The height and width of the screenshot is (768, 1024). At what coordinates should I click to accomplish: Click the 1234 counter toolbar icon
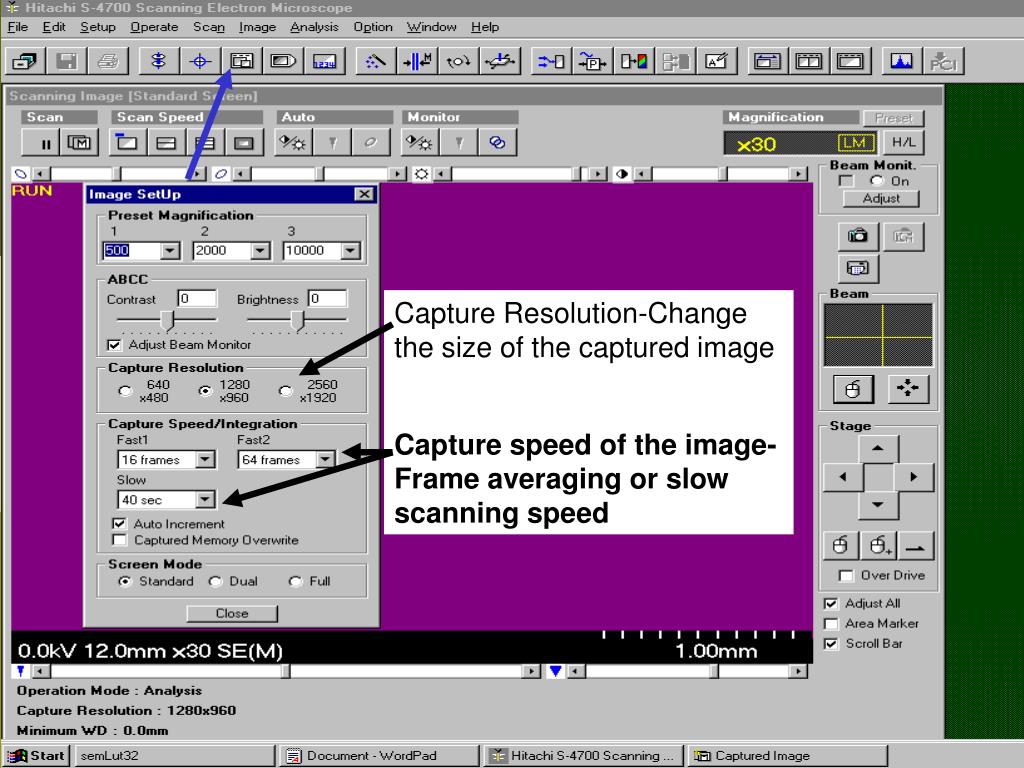pos(325,61)
